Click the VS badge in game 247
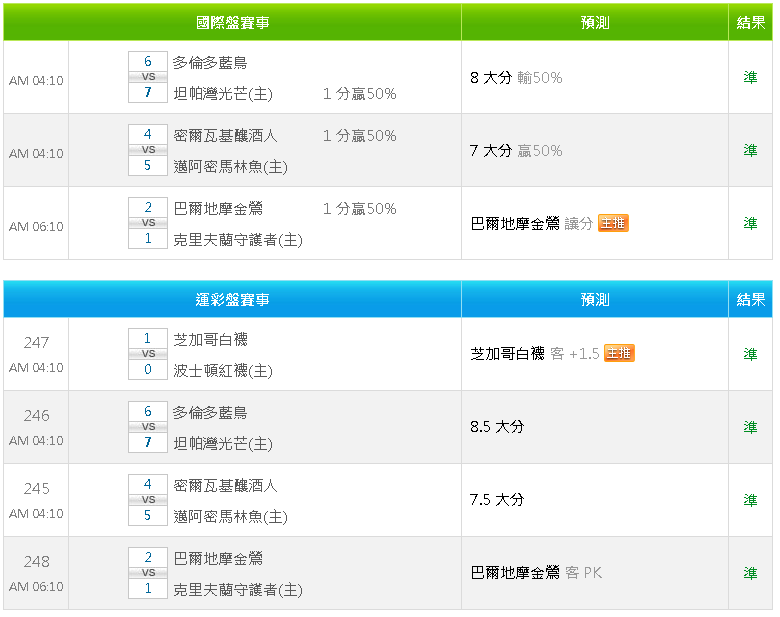This screenshot has height=617, width=780. pos(148,353)
